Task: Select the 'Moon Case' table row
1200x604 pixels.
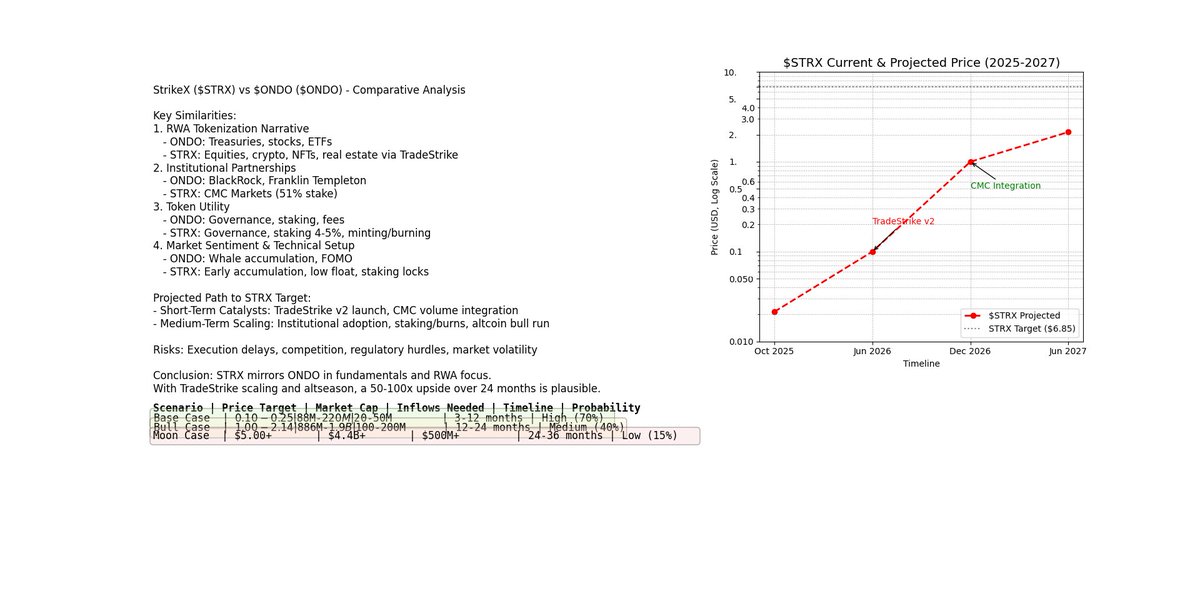Action: coord(424,436)
